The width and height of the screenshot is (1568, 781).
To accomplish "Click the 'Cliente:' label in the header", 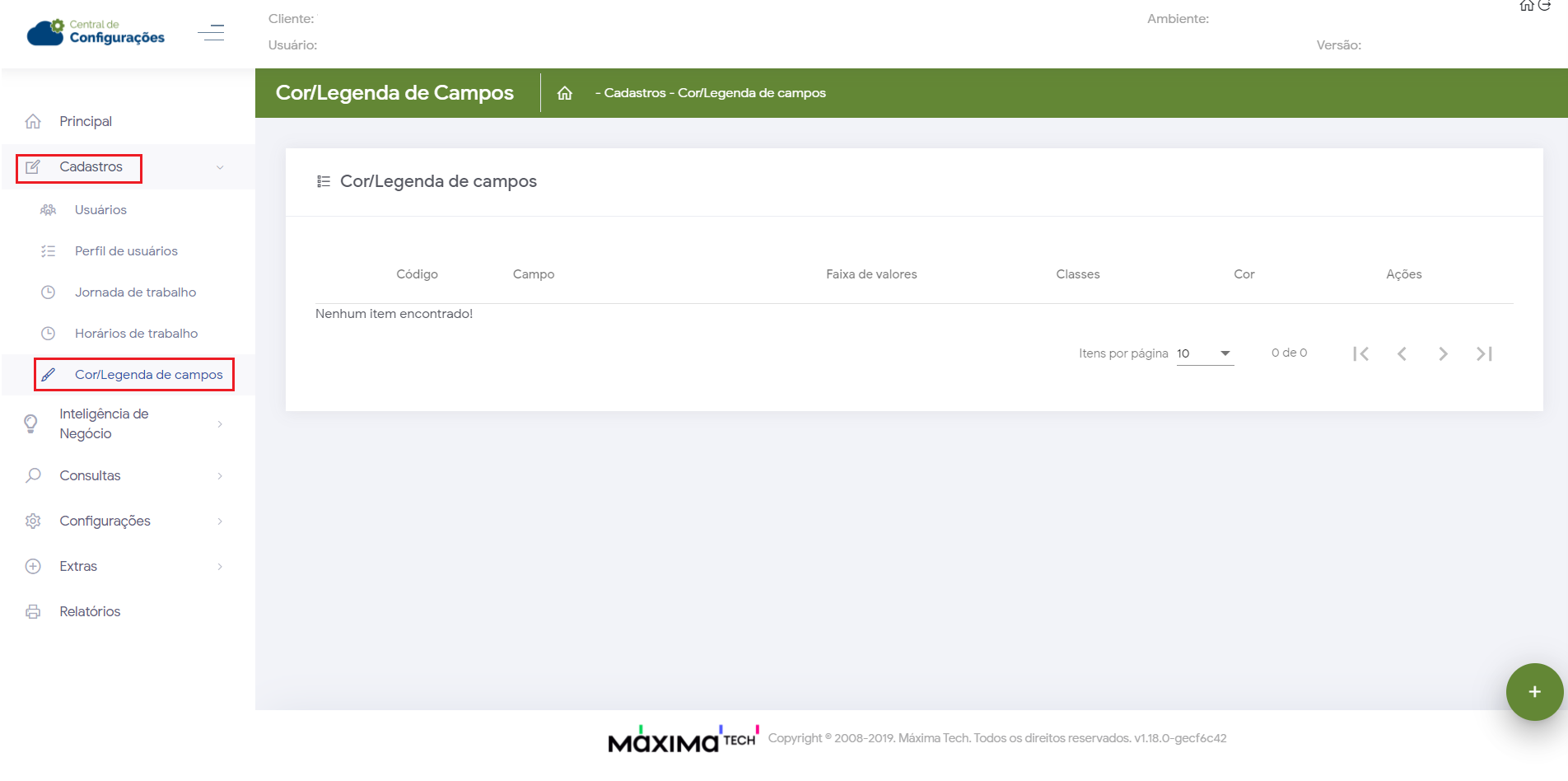I will click(x=292, y=19).
